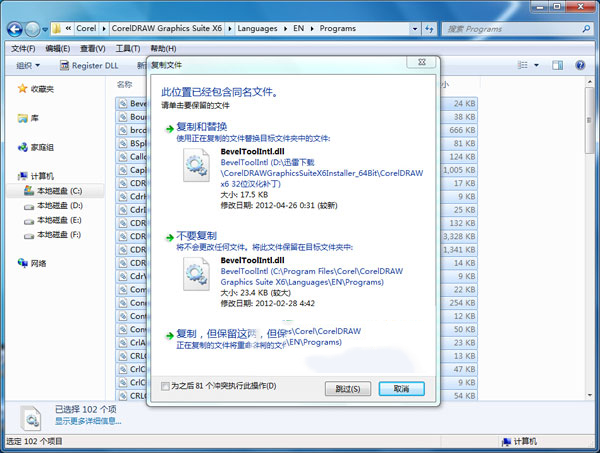
Task: Open the 文件(F) menu
Action: pyautogui.click(x=23, y=49)
